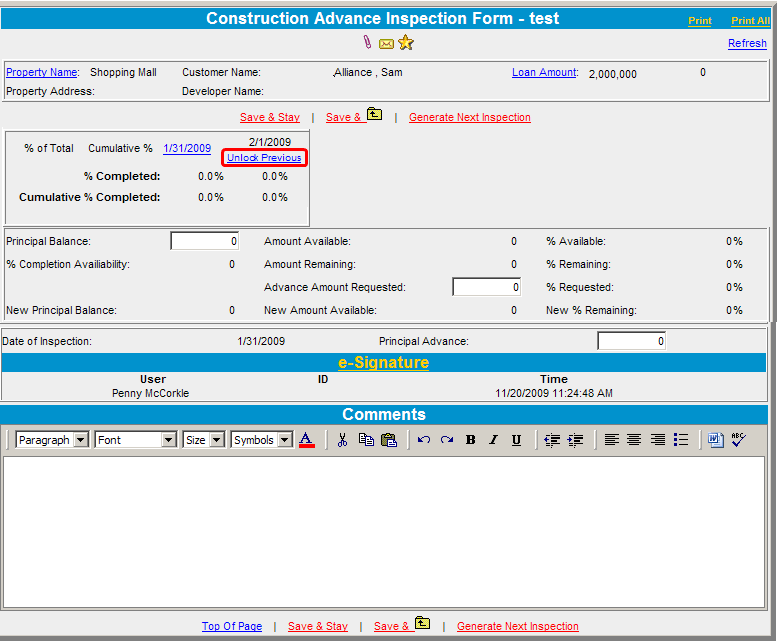The height and width of the screenshot is (642, 777).
Task: Click the Advance Amount Requested field
Action: (487, 287)
